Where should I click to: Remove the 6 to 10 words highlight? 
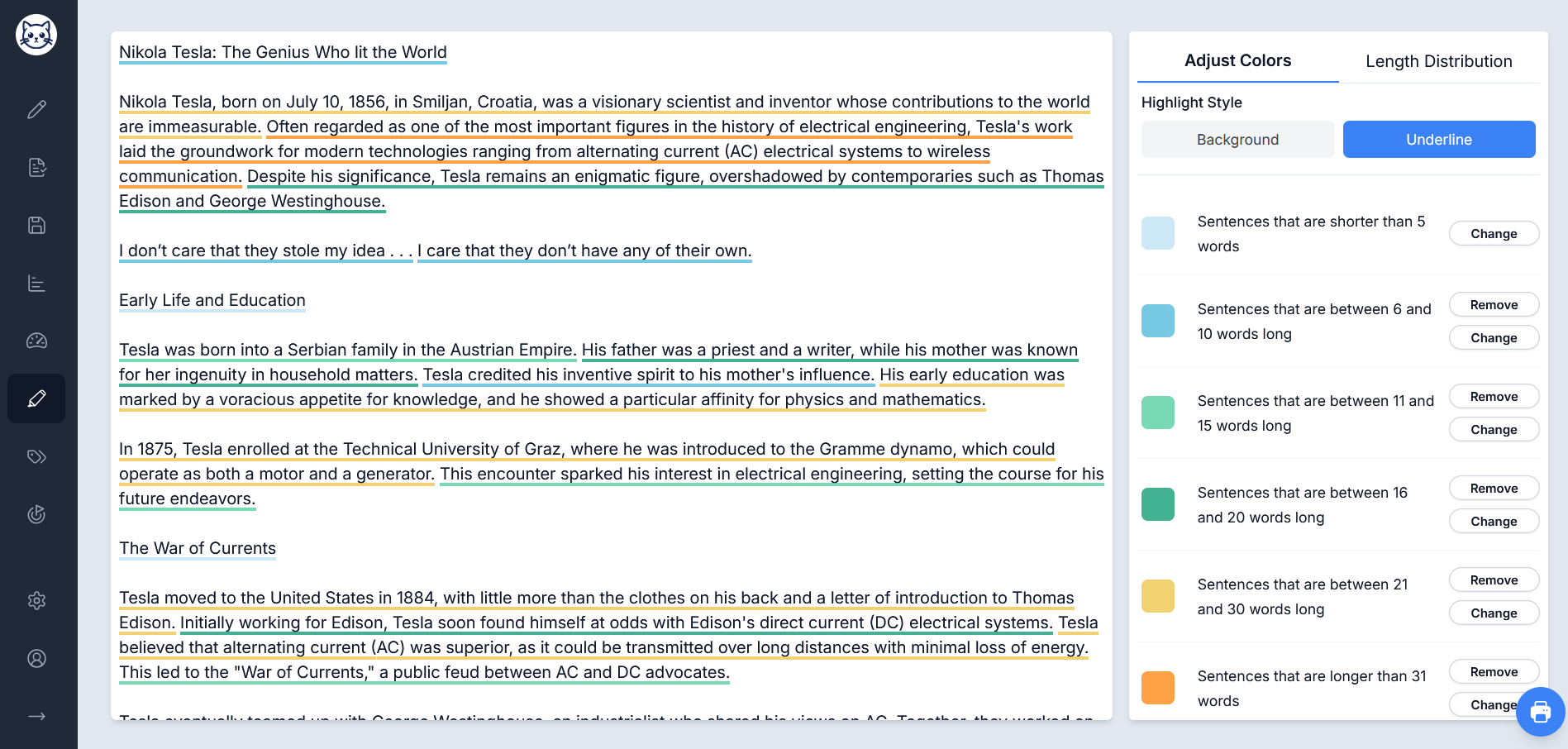[1494, 305]
